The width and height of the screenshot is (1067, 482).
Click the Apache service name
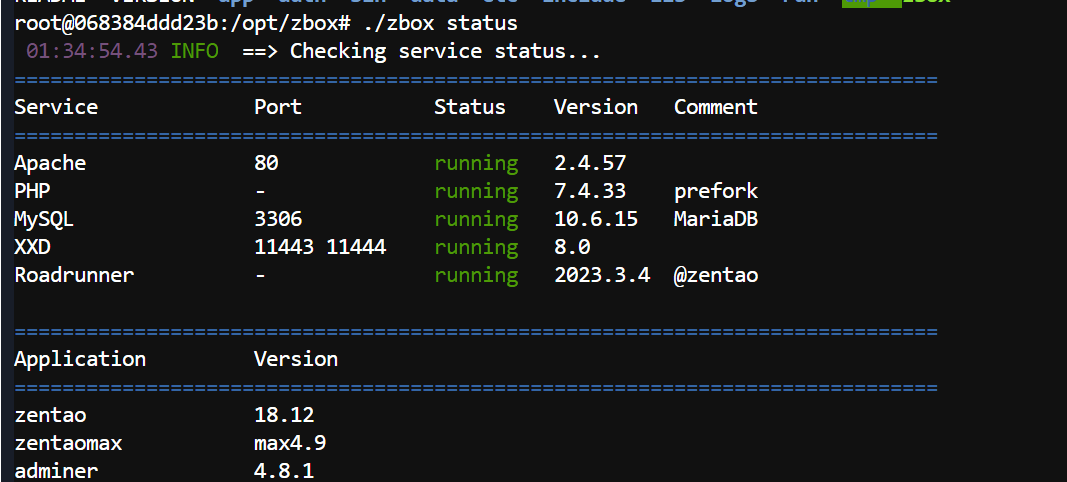50,163
